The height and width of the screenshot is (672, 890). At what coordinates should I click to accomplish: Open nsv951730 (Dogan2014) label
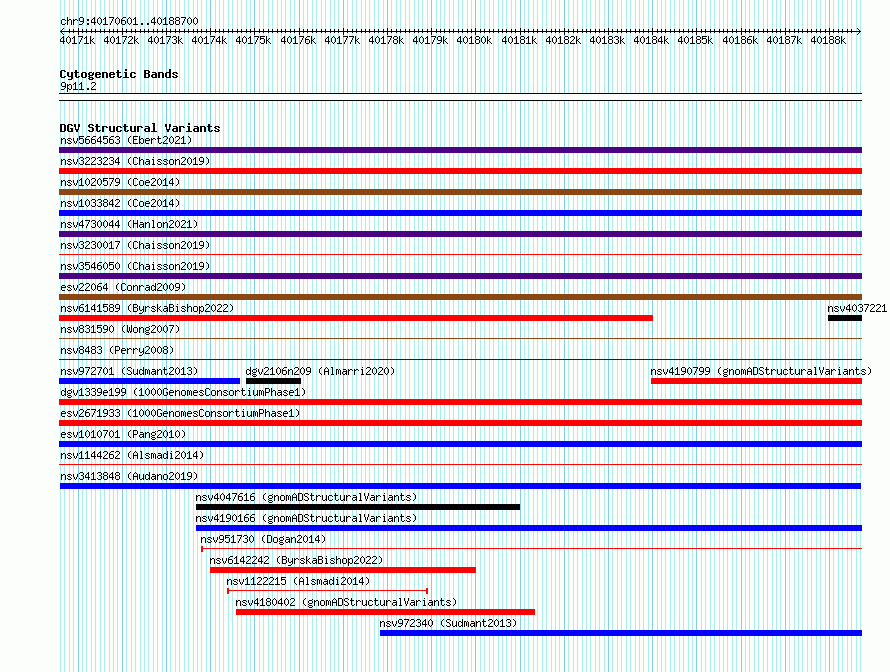click(x=263, y=539)
